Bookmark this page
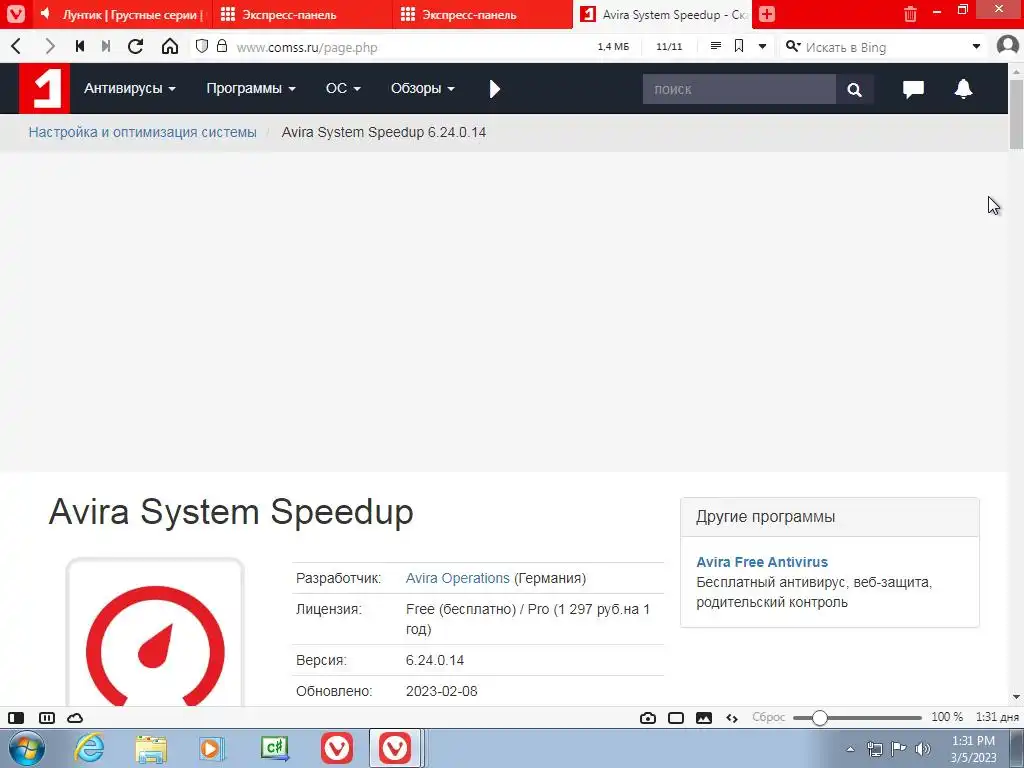 tap(739, 46)
